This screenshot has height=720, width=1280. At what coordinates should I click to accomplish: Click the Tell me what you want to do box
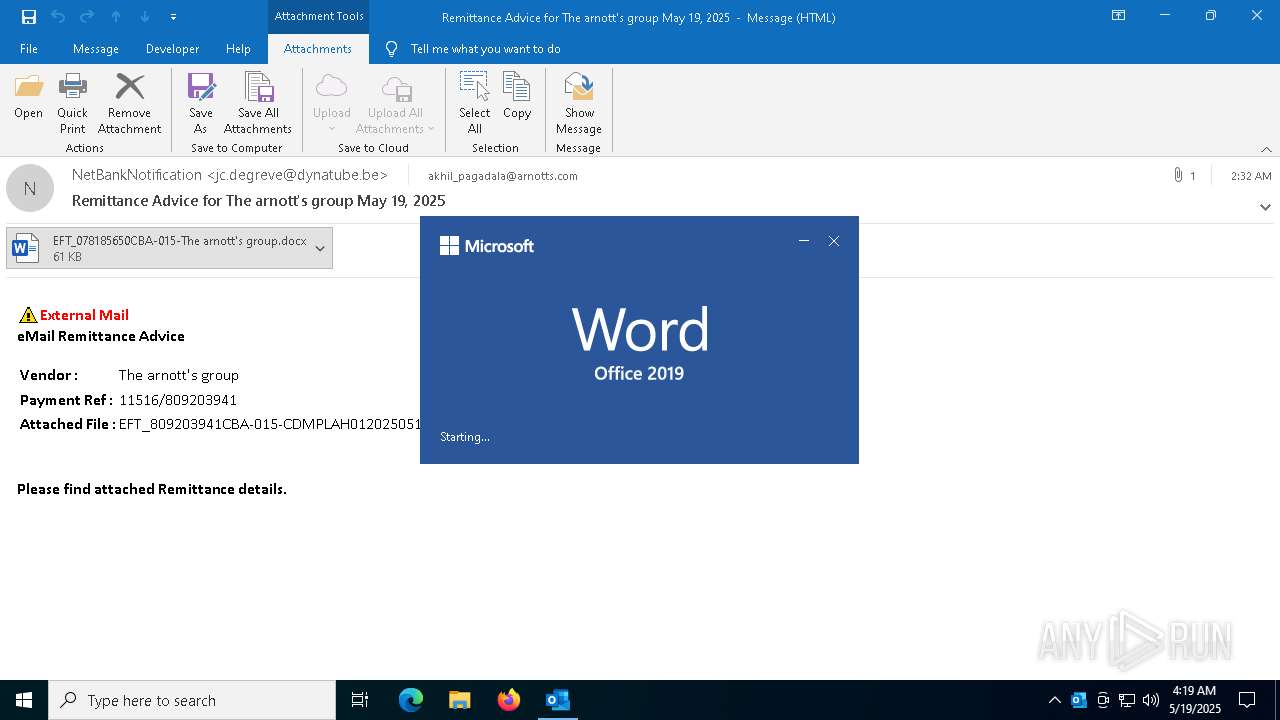(x=485, y=49)
